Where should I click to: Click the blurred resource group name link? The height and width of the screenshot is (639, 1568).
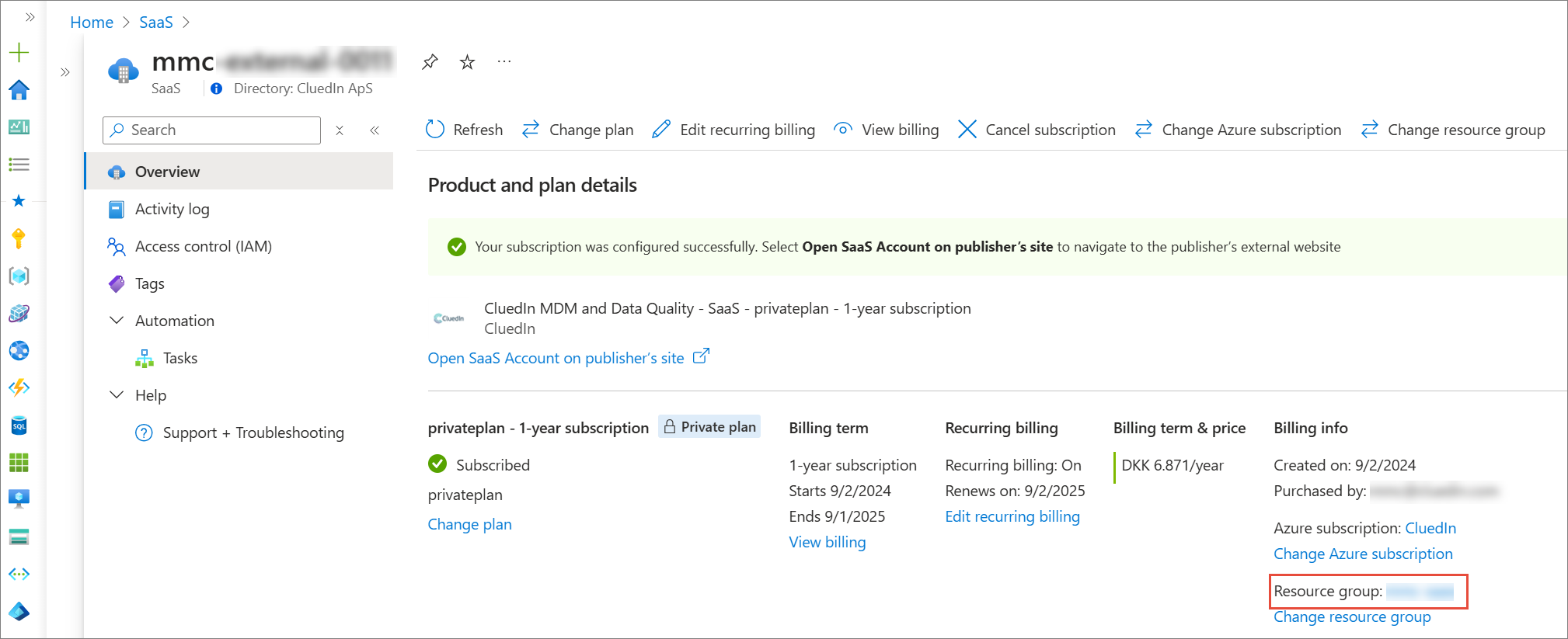point(1420,592)
